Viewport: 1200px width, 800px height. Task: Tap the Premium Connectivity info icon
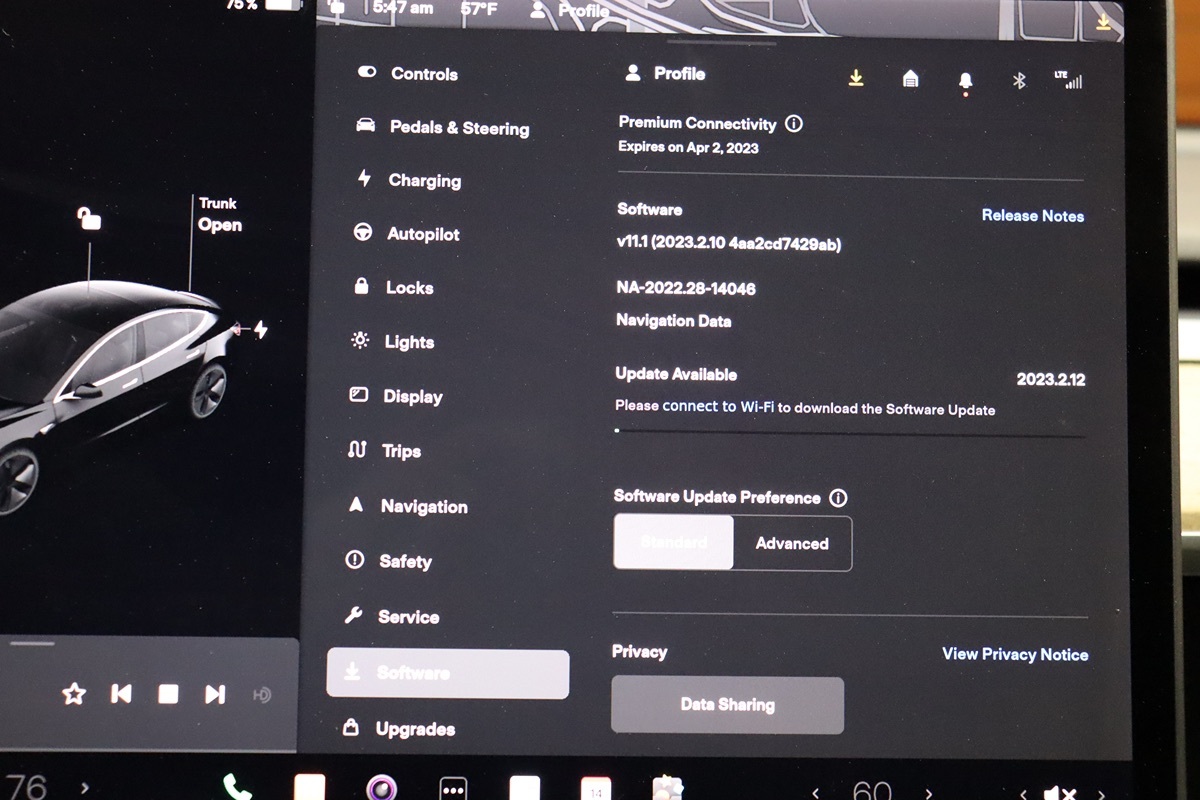794,124
